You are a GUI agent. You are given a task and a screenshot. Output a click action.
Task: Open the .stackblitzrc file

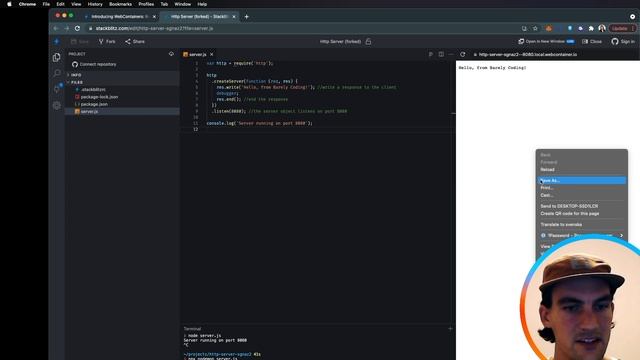[122, 89]
